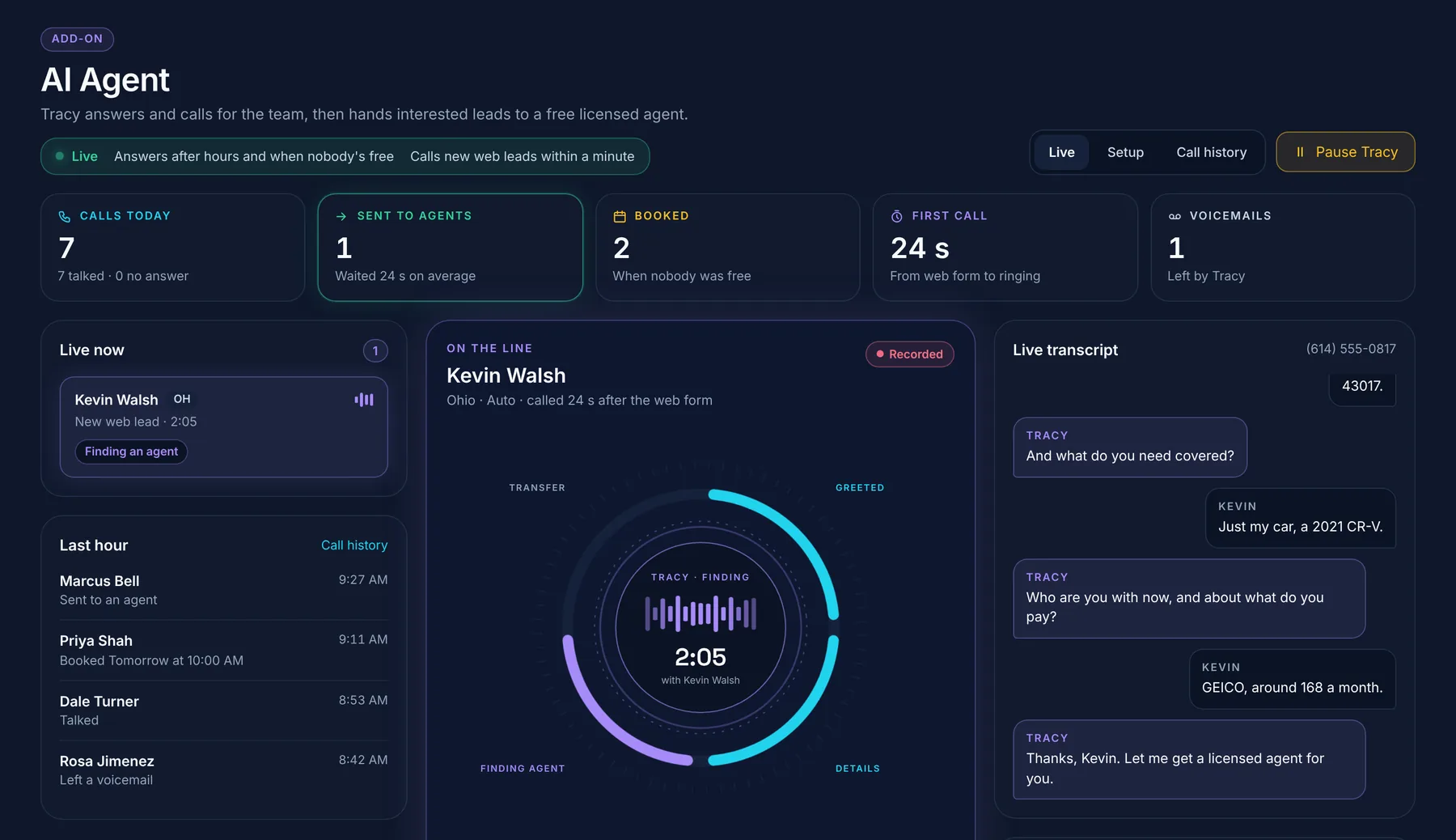1456x840 pixels.
Task: Click '7 talked · 0 no answer' text
Action: (x=123, y=276)
